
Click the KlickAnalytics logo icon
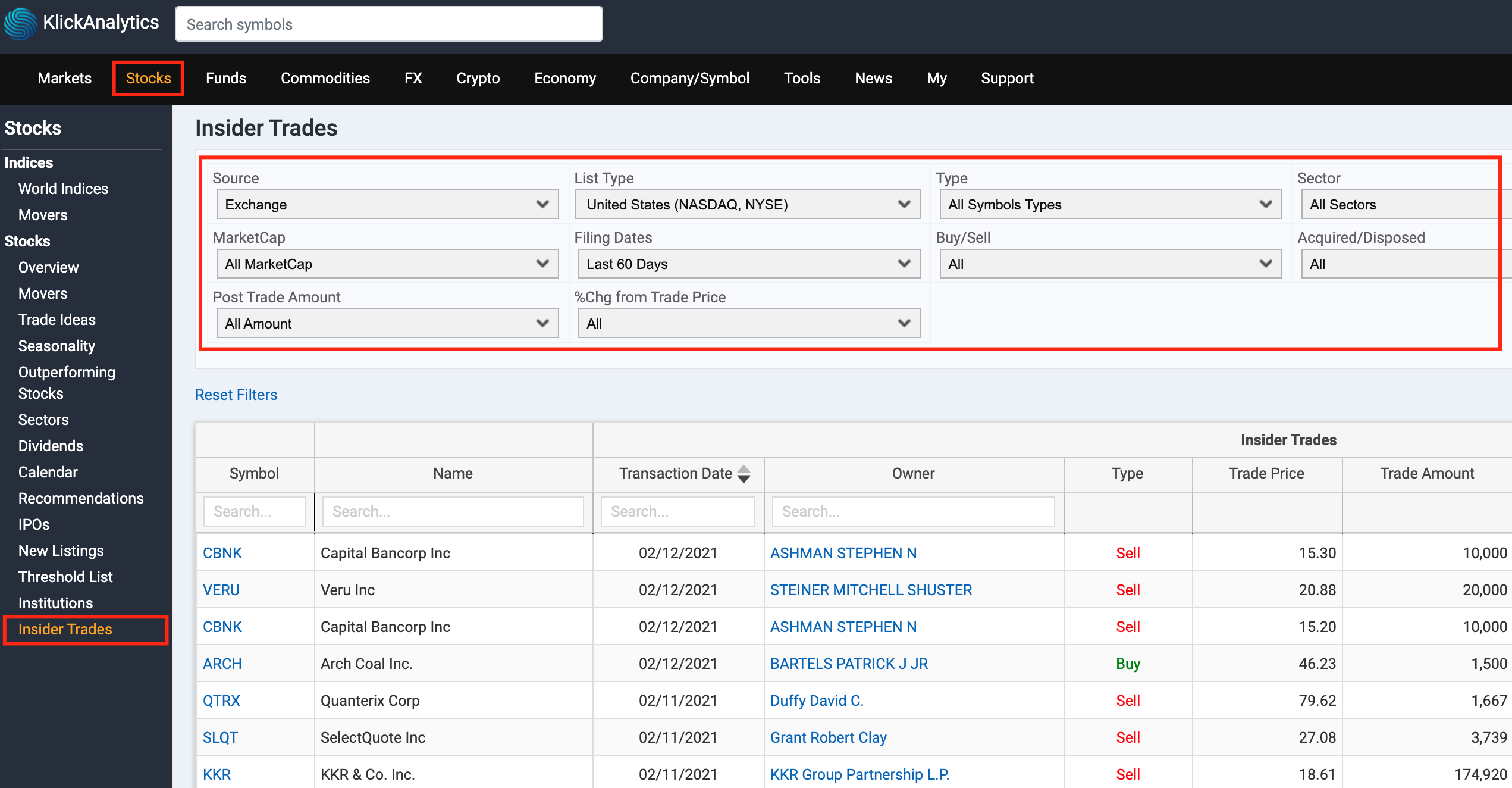(20, 23)
